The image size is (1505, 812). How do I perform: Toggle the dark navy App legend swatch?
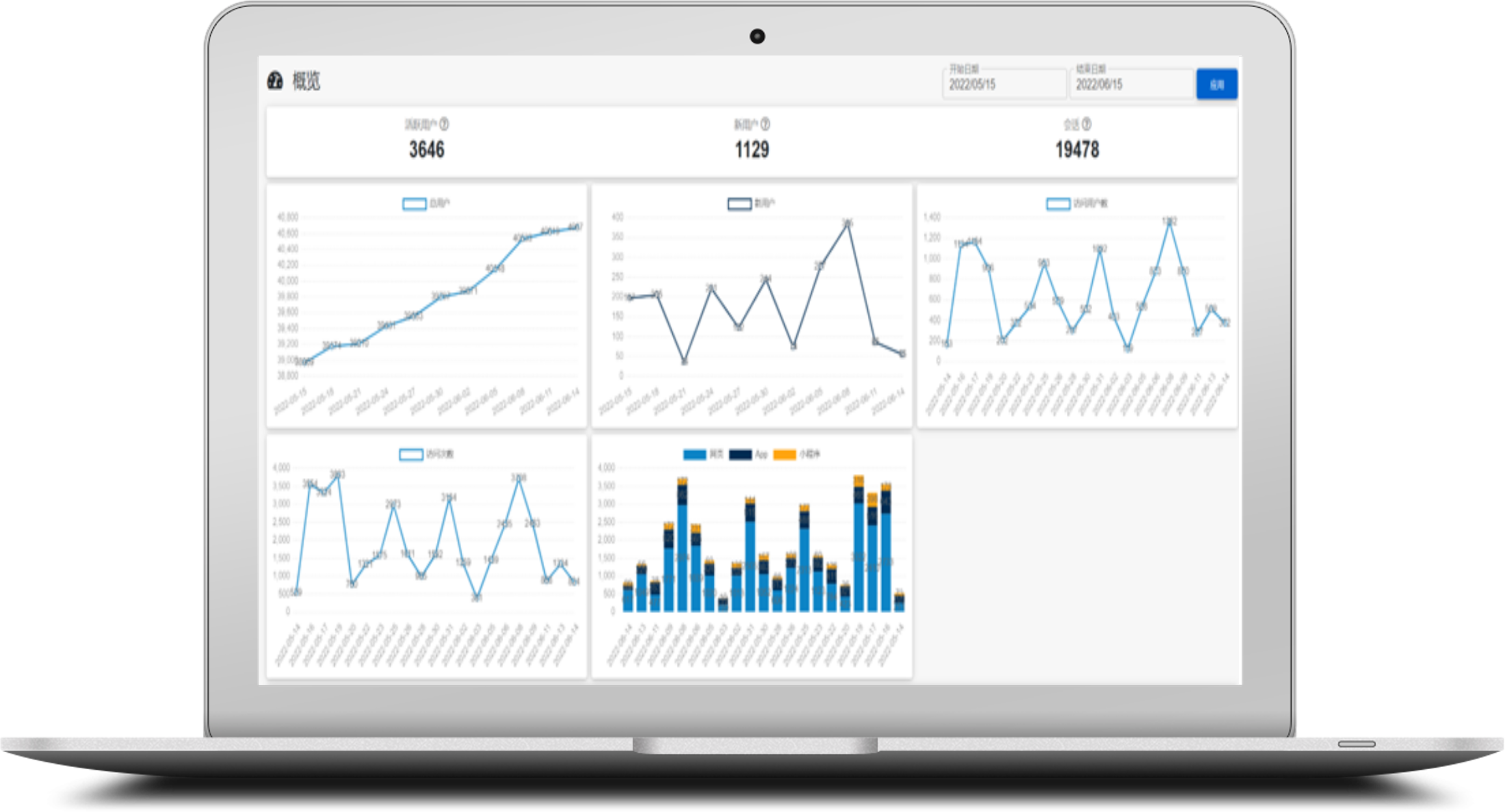740,454
